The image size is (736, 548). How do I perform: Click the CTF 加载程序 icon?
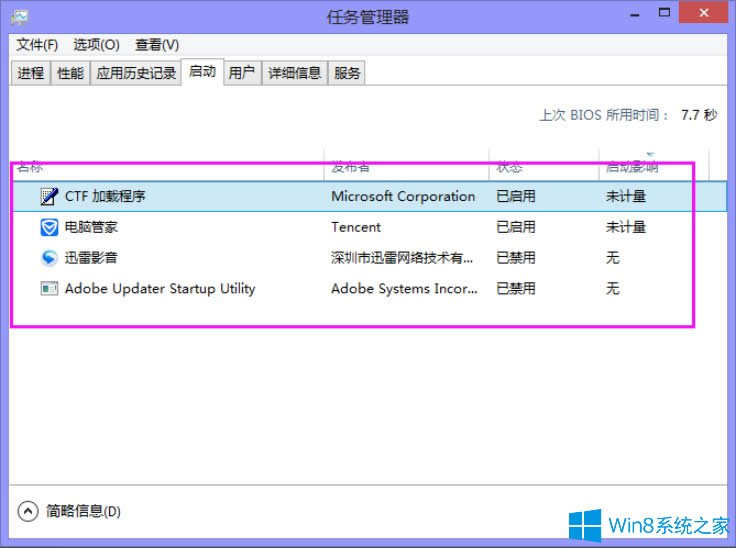tap(49, 196)
